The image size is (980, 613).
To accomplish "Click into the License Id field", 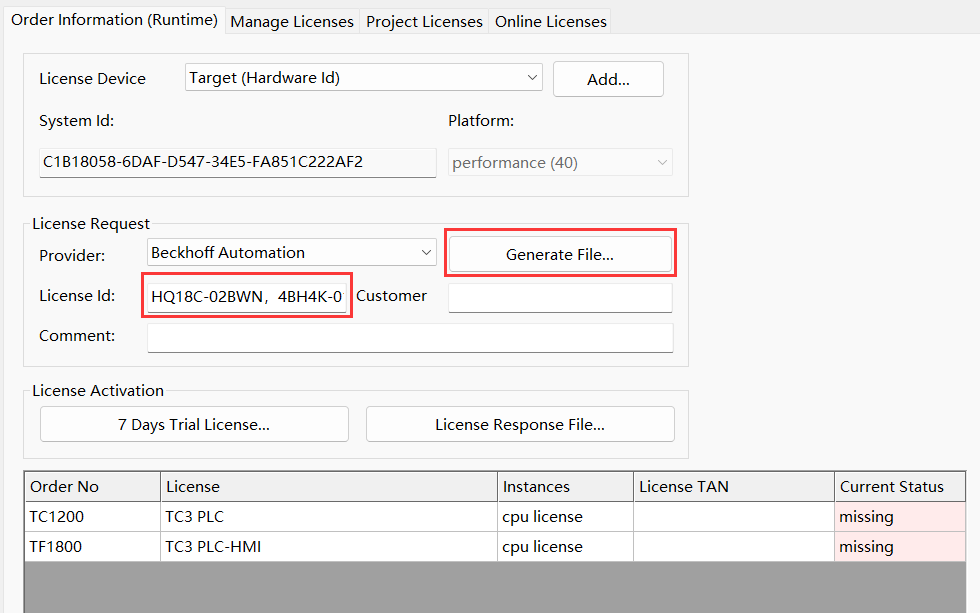I will [x=247, y=296].
